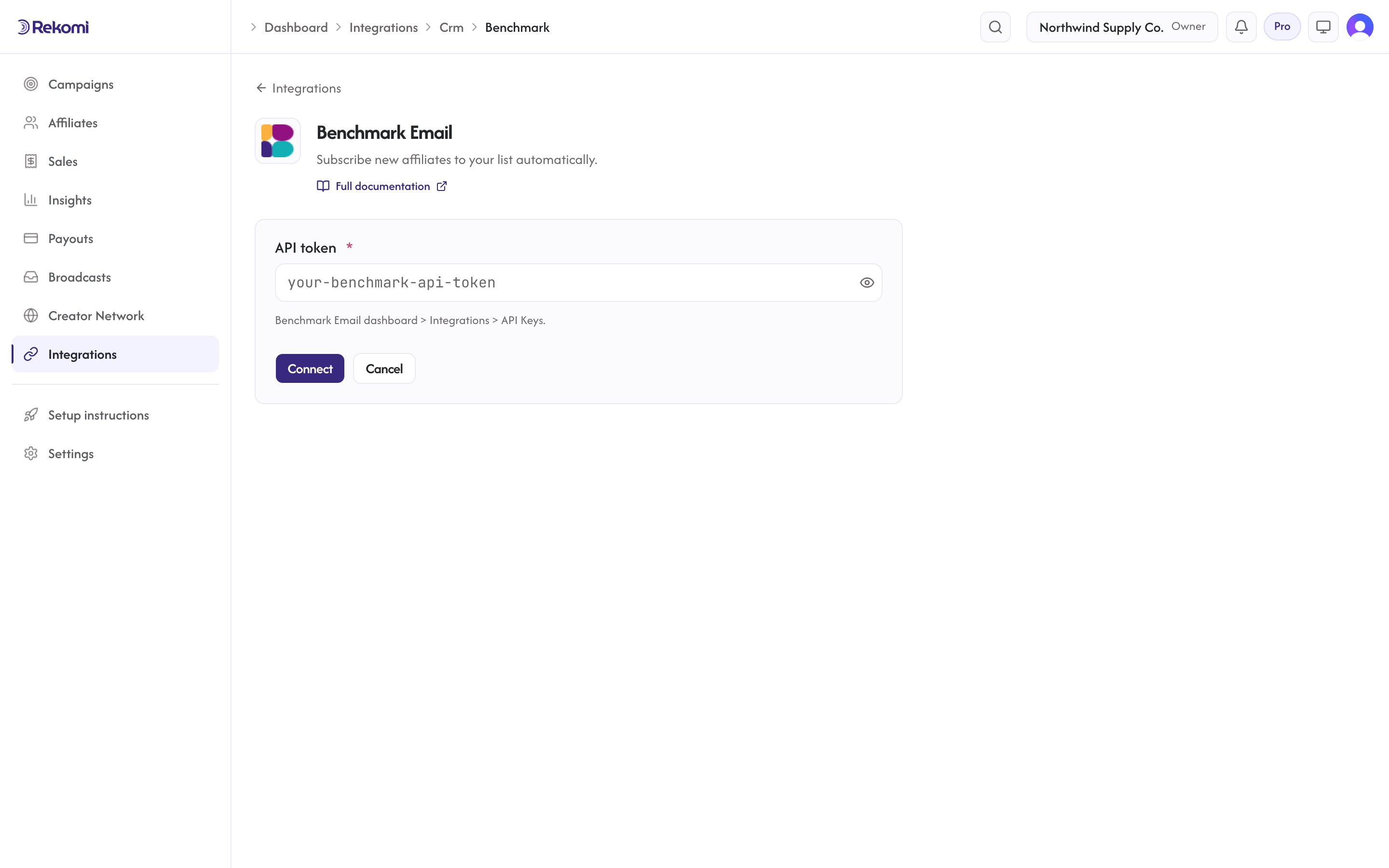
Task: Open the search icon in the header
Action: [995, 27]
